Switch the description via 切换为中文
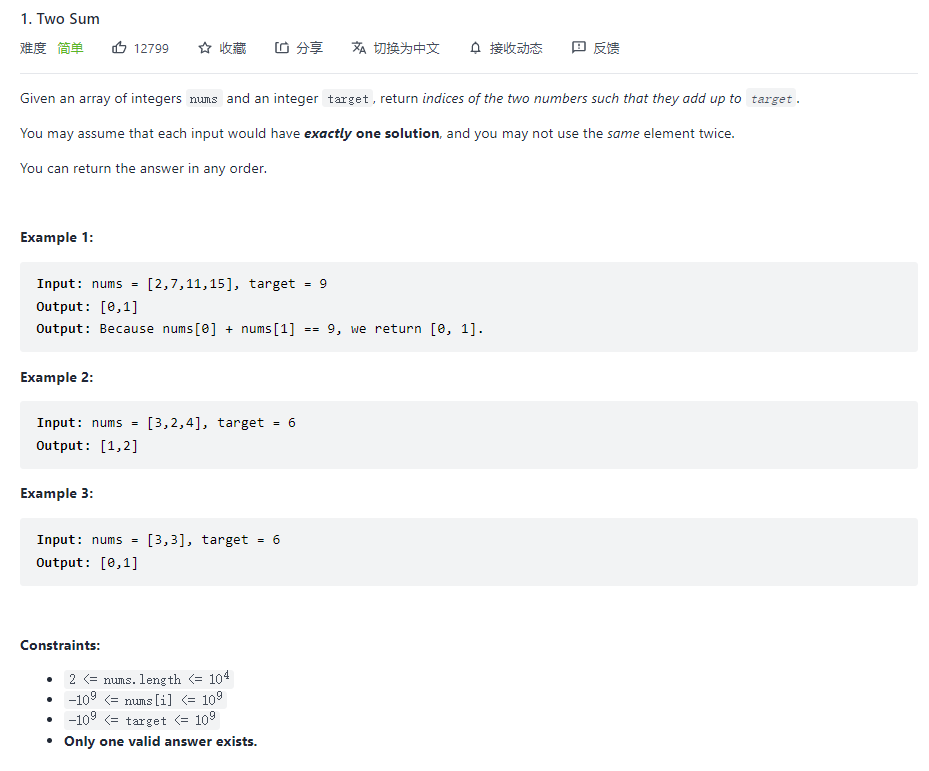 (406, 48)
